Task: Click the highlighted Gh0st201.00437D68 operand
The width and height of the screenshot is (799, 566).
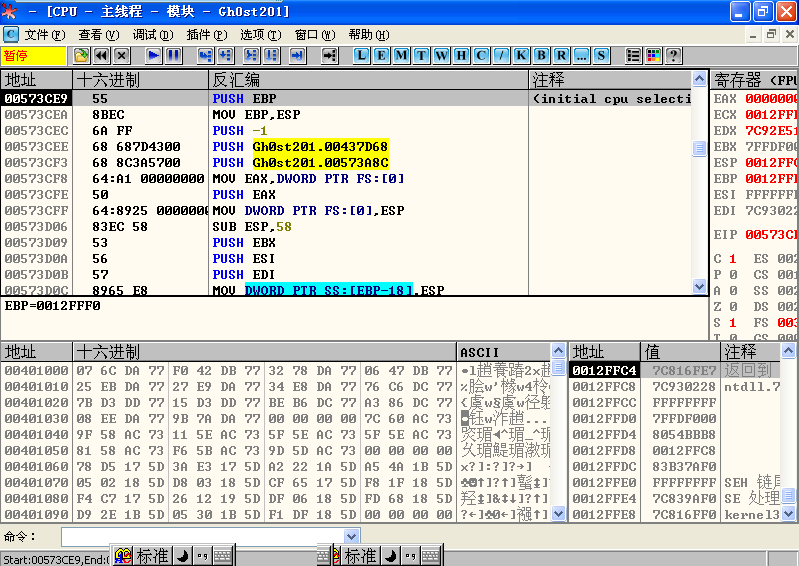Action: tap(320, 147)
